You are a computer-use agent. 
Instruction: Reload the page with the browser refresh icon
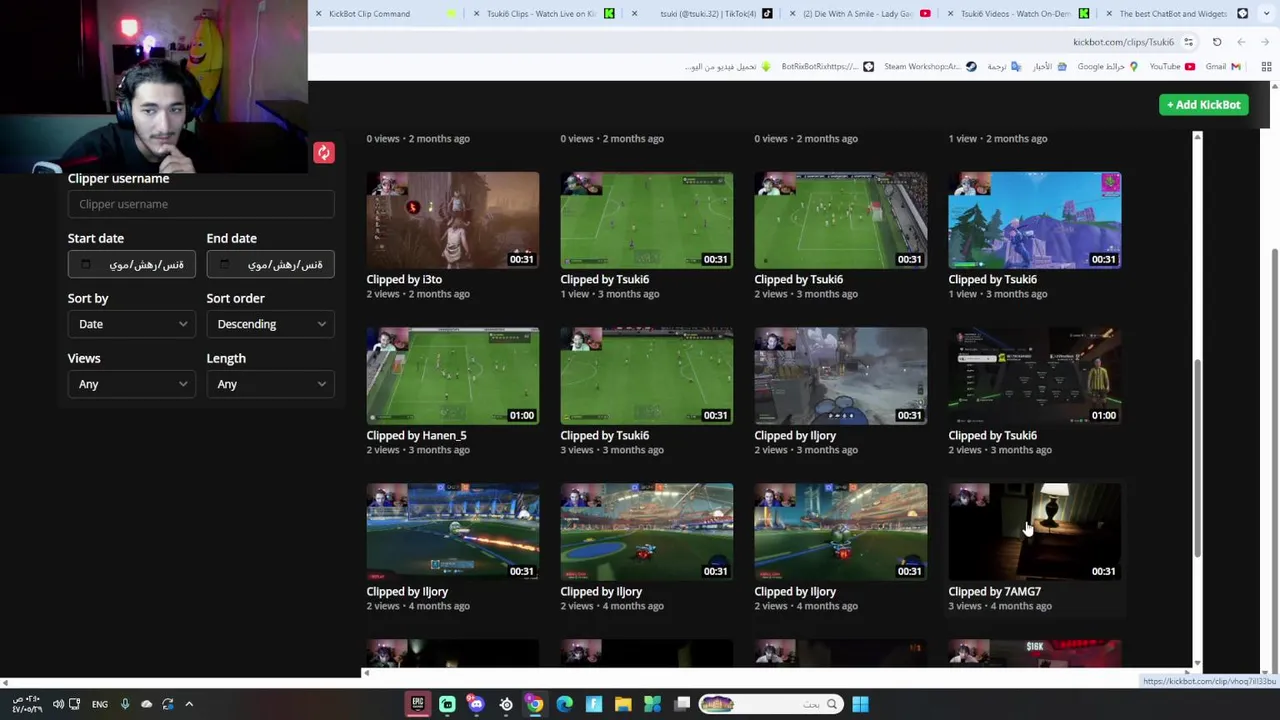point(1217,42)
